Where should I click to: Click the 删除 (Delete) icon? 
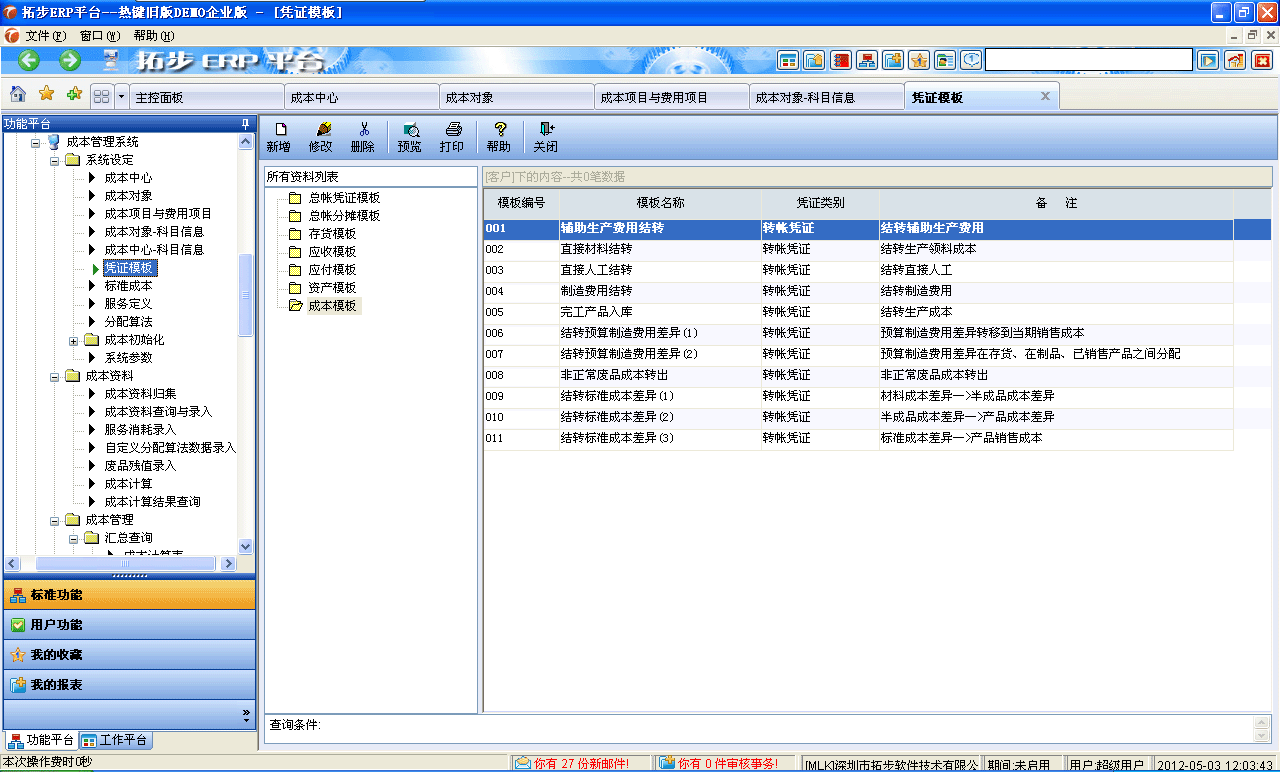pos(362,135)
